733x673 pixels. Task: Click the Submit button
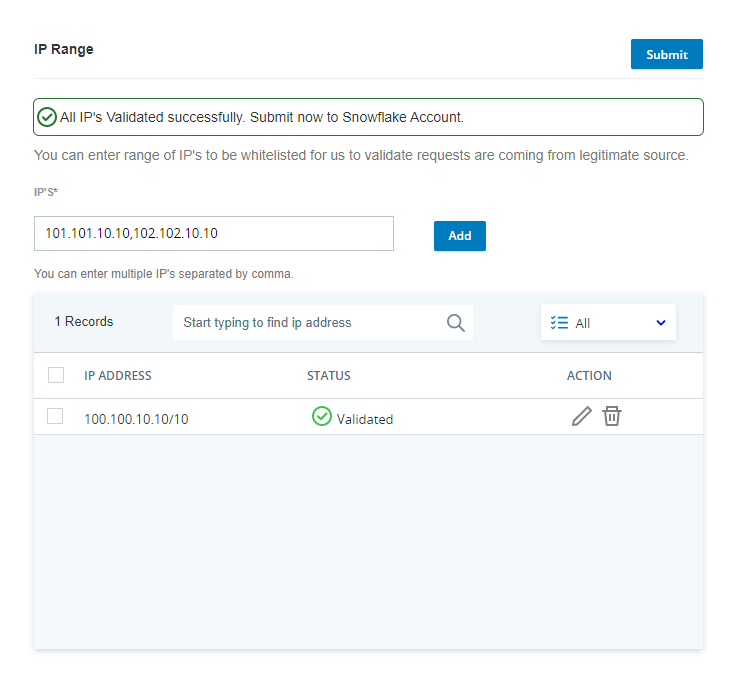click(x=666, y=55)
